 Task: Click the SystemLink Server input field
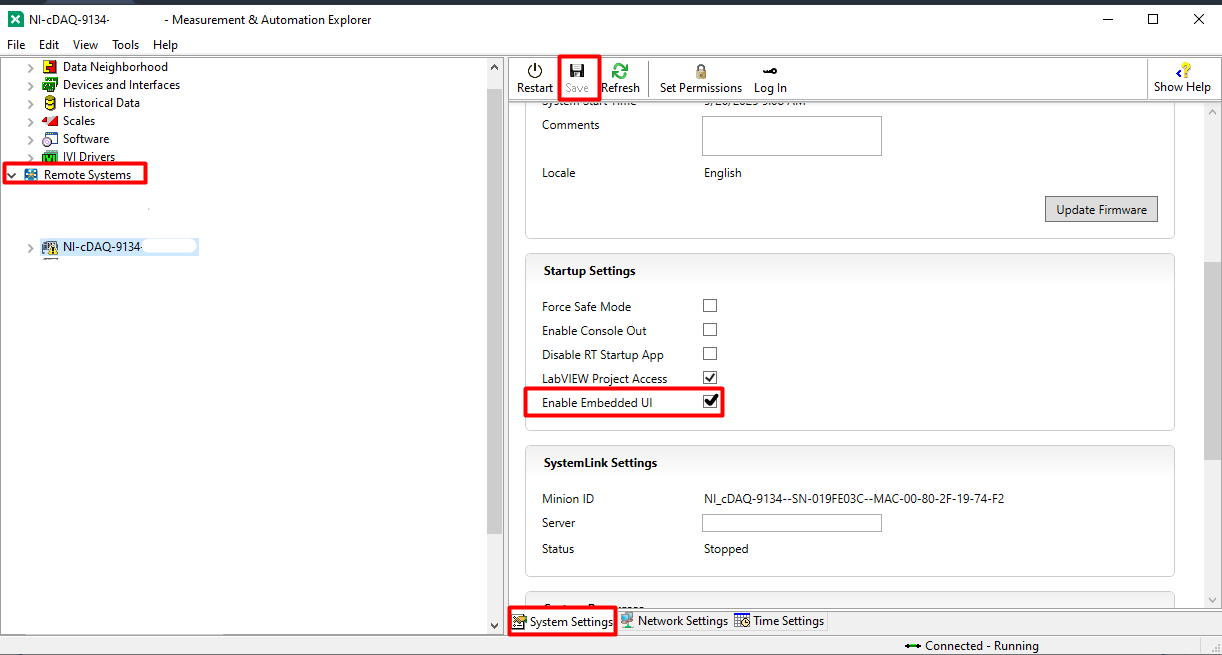tap(792, 523)
